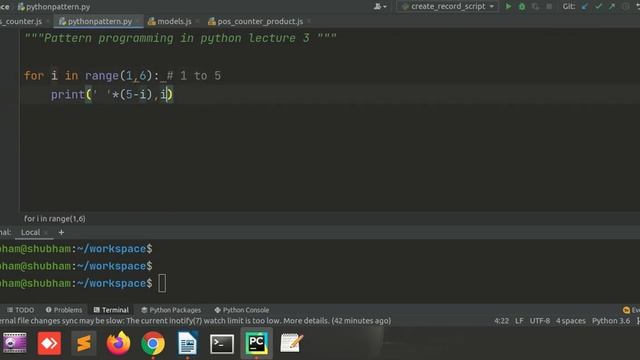Commit changes with Git checkmark icon
640x360 pixels.
point(598,7)
